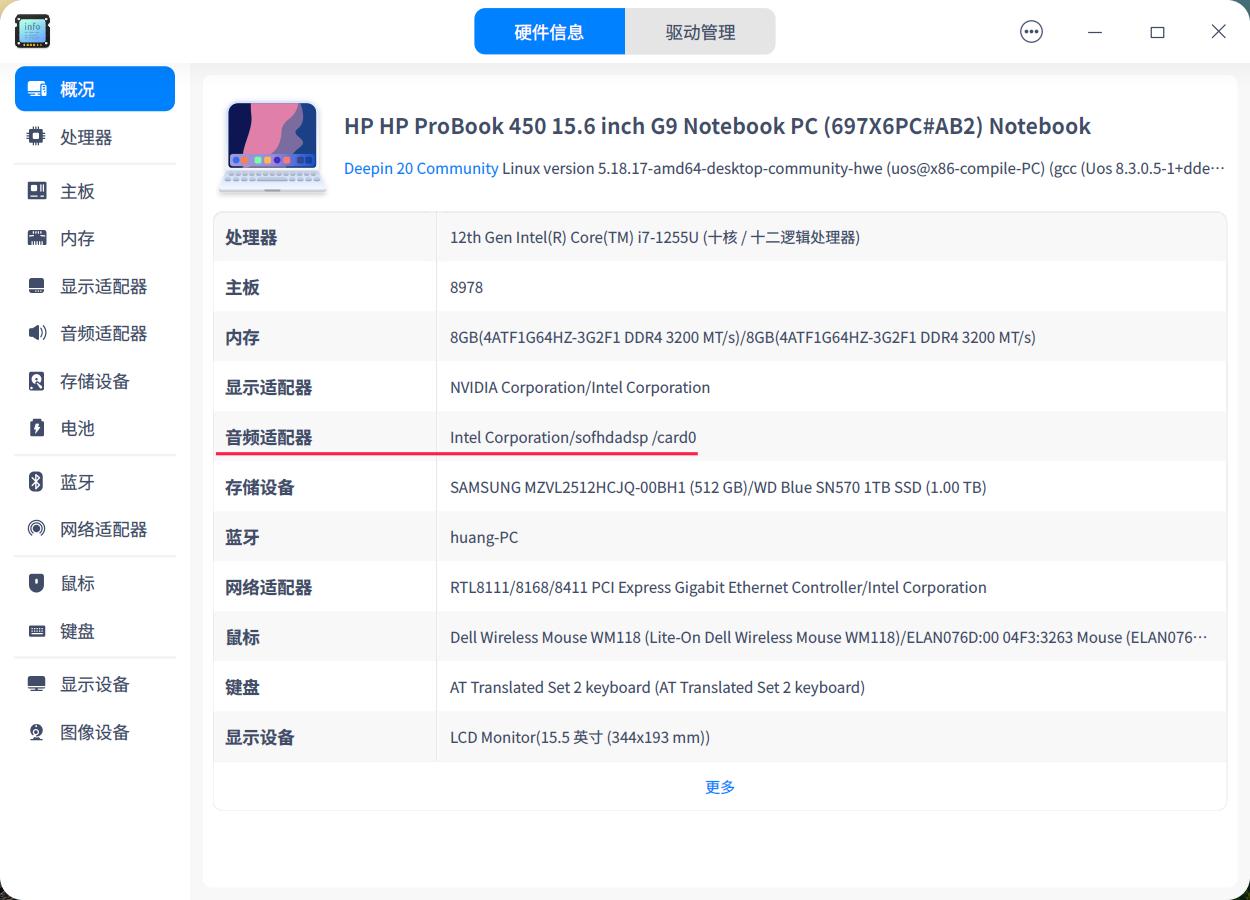Open the three-dot options menu
1250x900 pixels.
point(1031,31)
